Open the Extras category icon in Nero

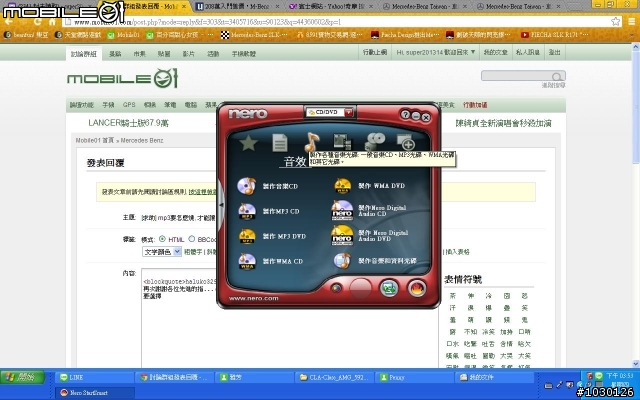coord(406,142)
